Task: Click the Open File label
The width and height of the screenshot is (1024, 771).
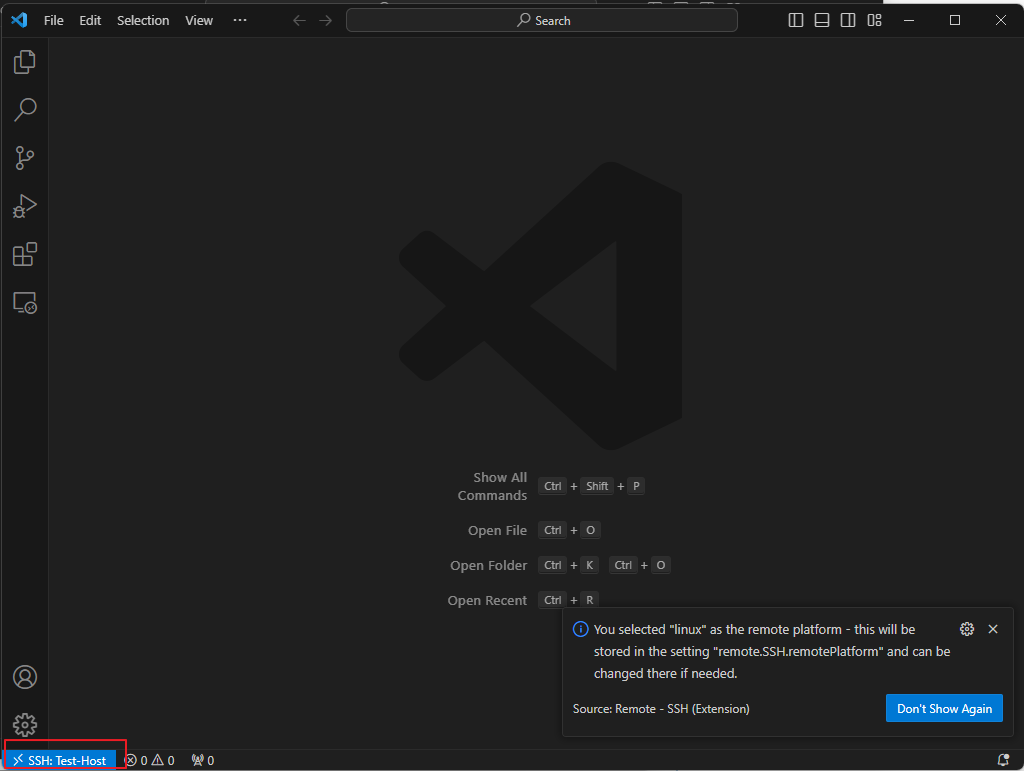Action: click(x=498, y=530)
